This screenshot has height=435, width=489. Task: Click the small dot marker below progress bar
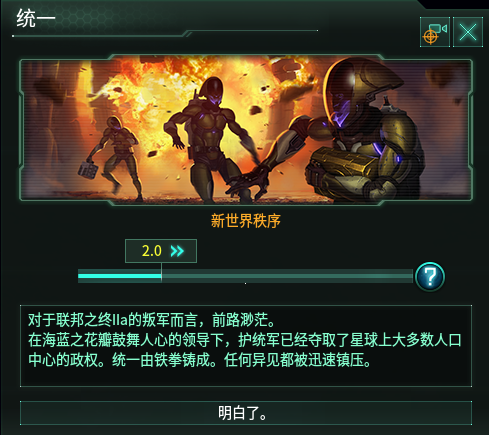tap(246, 284)
